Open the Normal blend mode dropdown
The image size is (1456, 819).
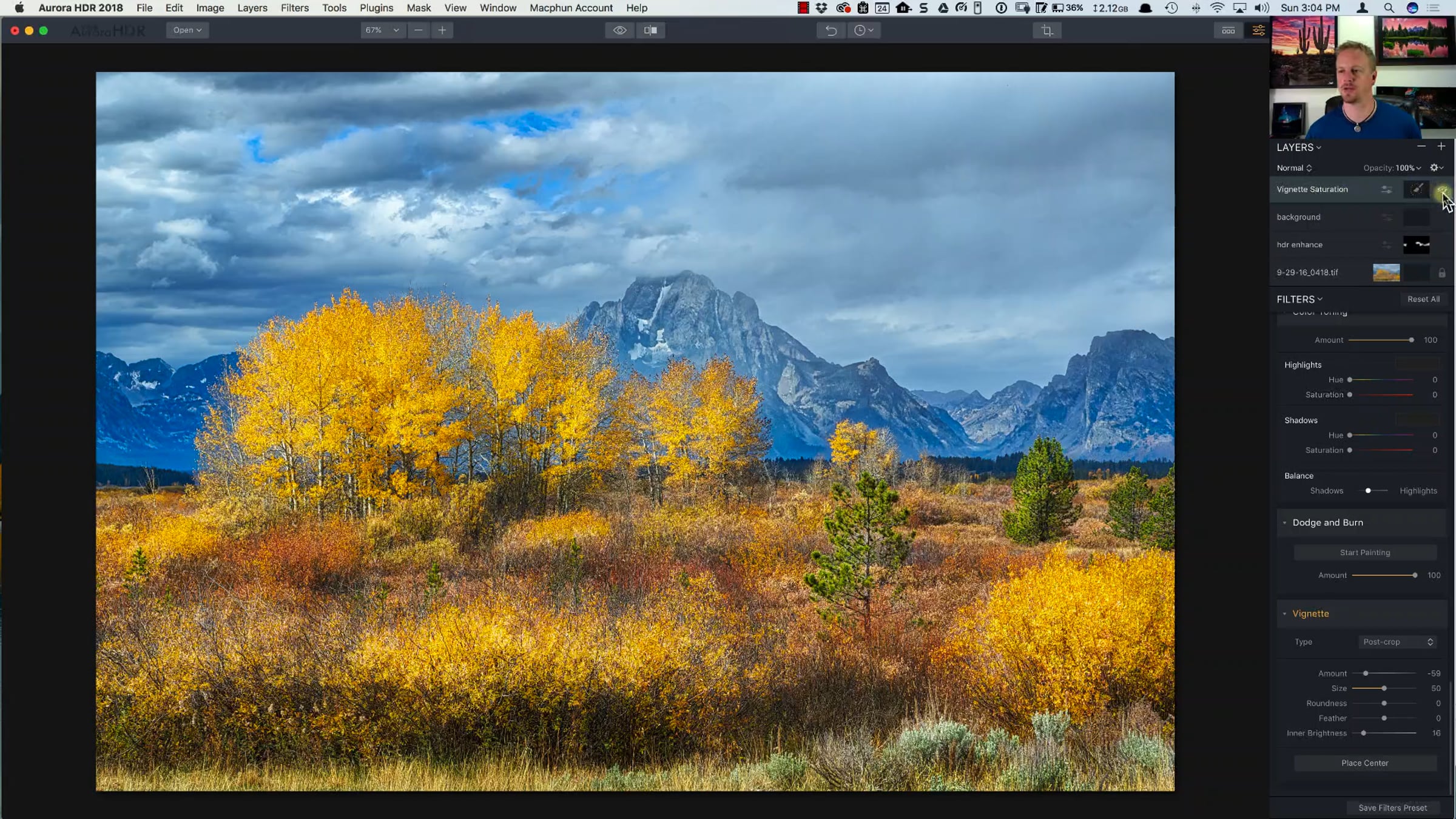coord(1294,168)
